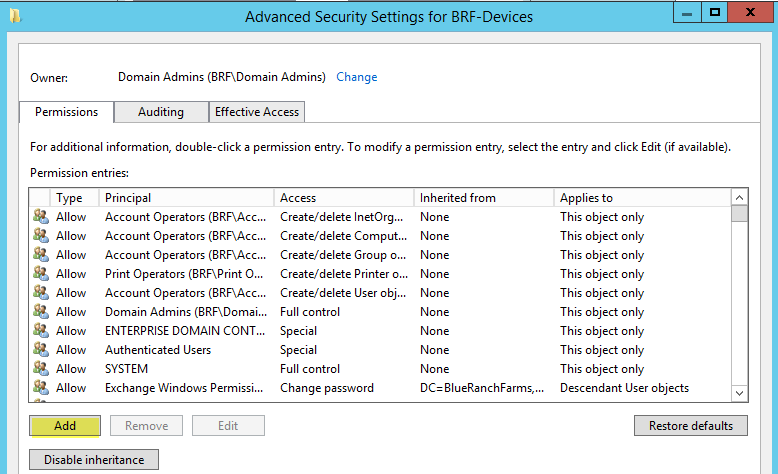Click the icon beside the Create/delete InetOrg entry
The height and width of the screenshot is (474, 778).
tap(40, 217)
